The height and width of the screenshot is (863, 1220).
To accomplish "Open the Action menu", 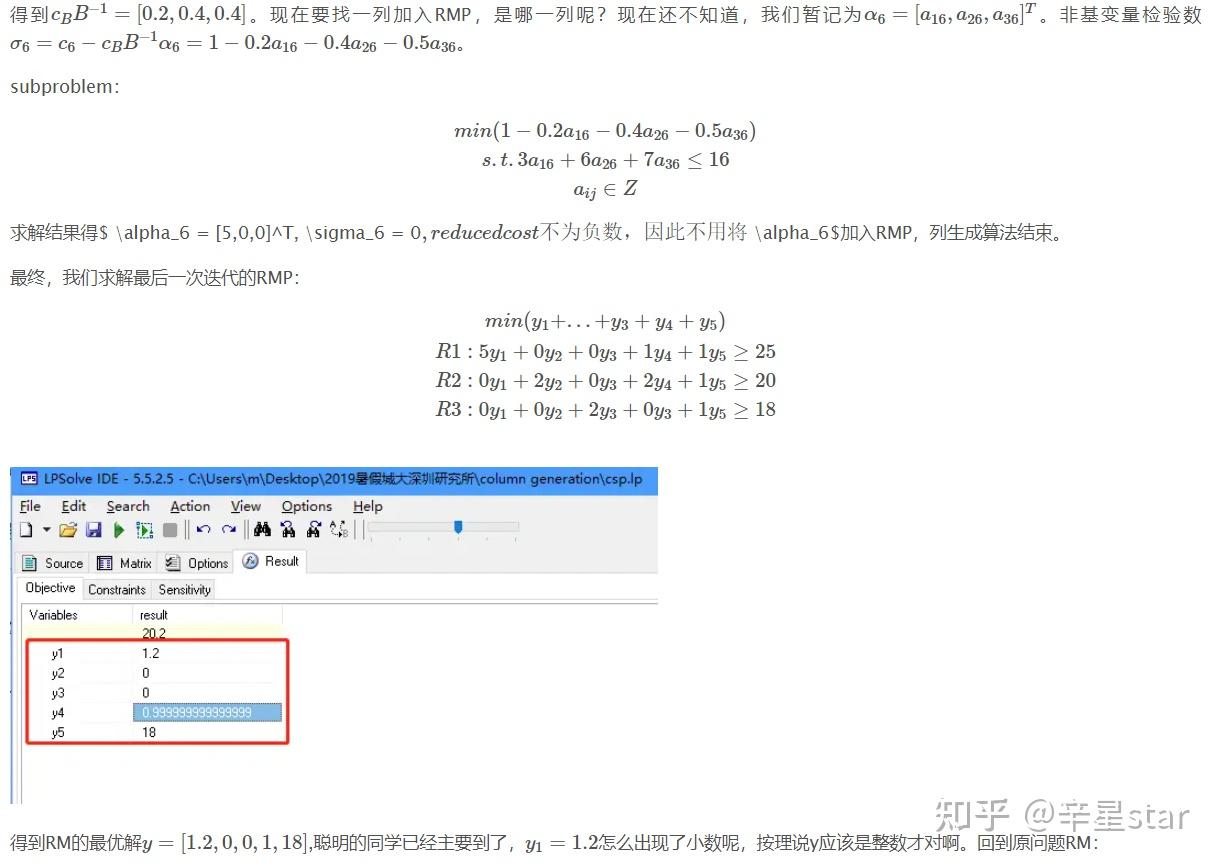I will tap(190, 506).
